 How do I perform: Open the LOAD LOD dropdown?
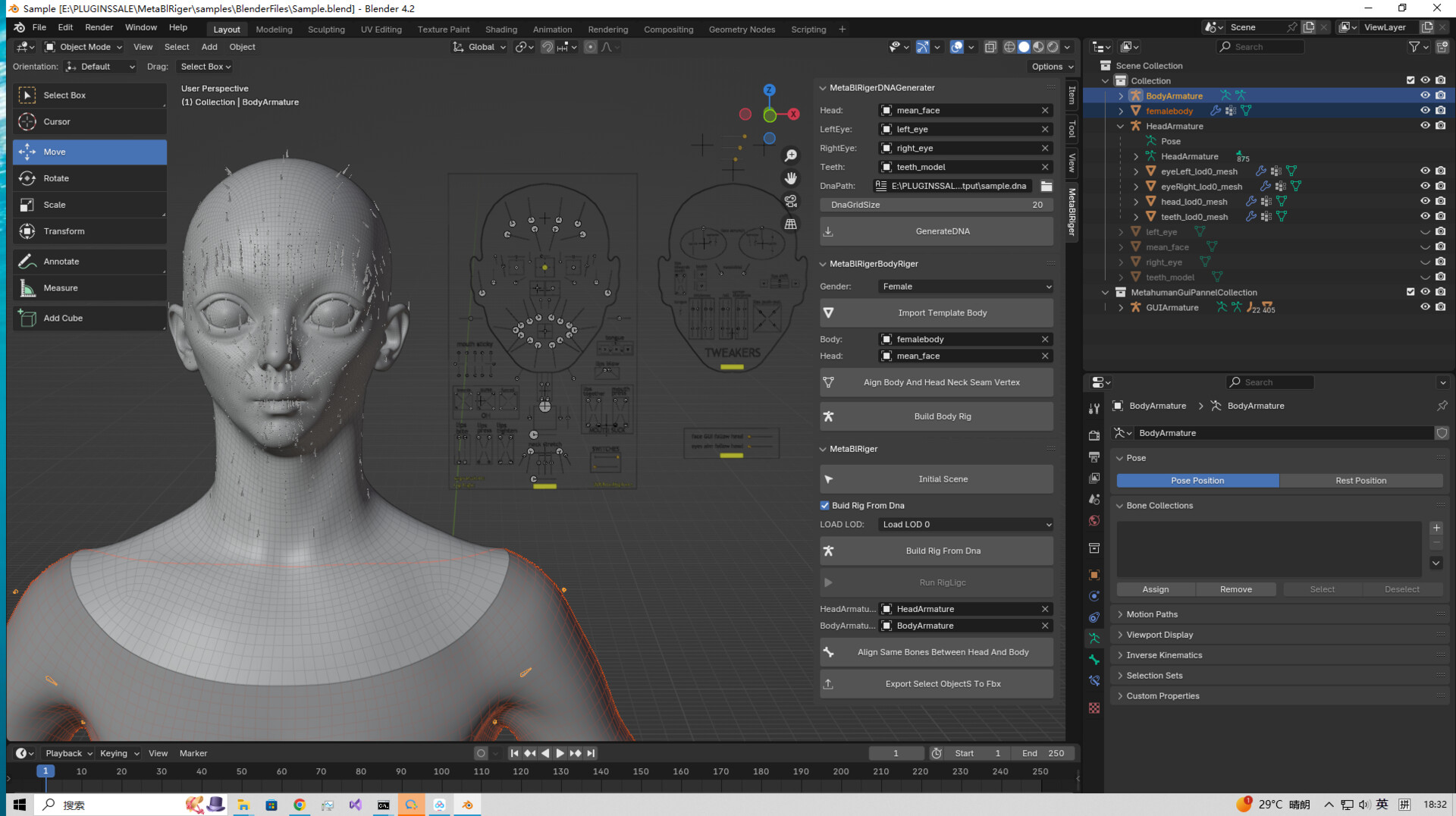964,524
